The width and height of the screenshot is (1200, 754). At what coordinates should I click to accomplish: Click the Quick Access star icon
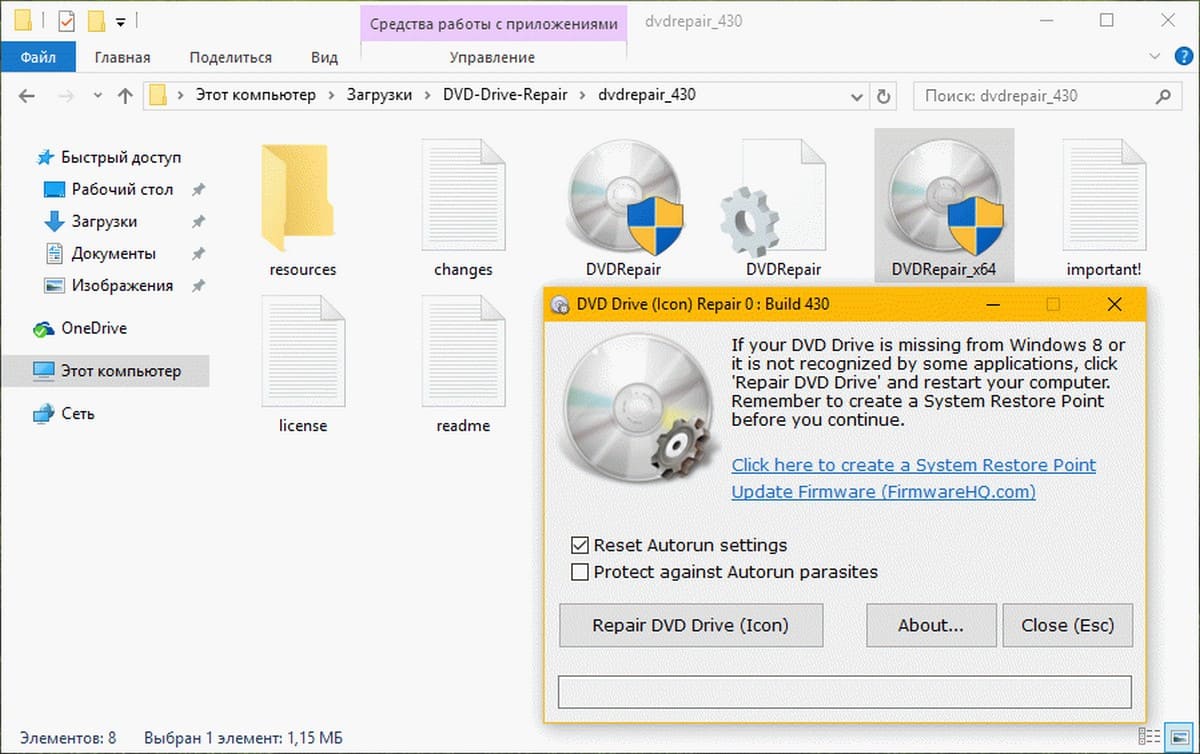(x=45, y=157)
